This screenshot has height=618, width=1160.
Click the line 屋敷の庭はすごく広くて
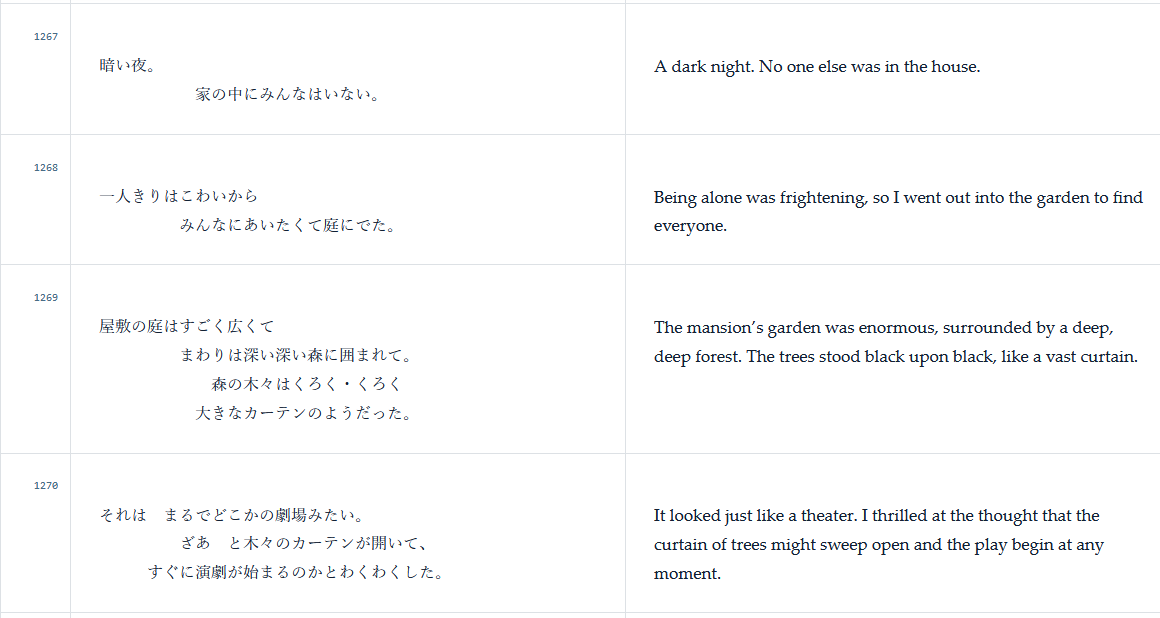tap(186, 326)
